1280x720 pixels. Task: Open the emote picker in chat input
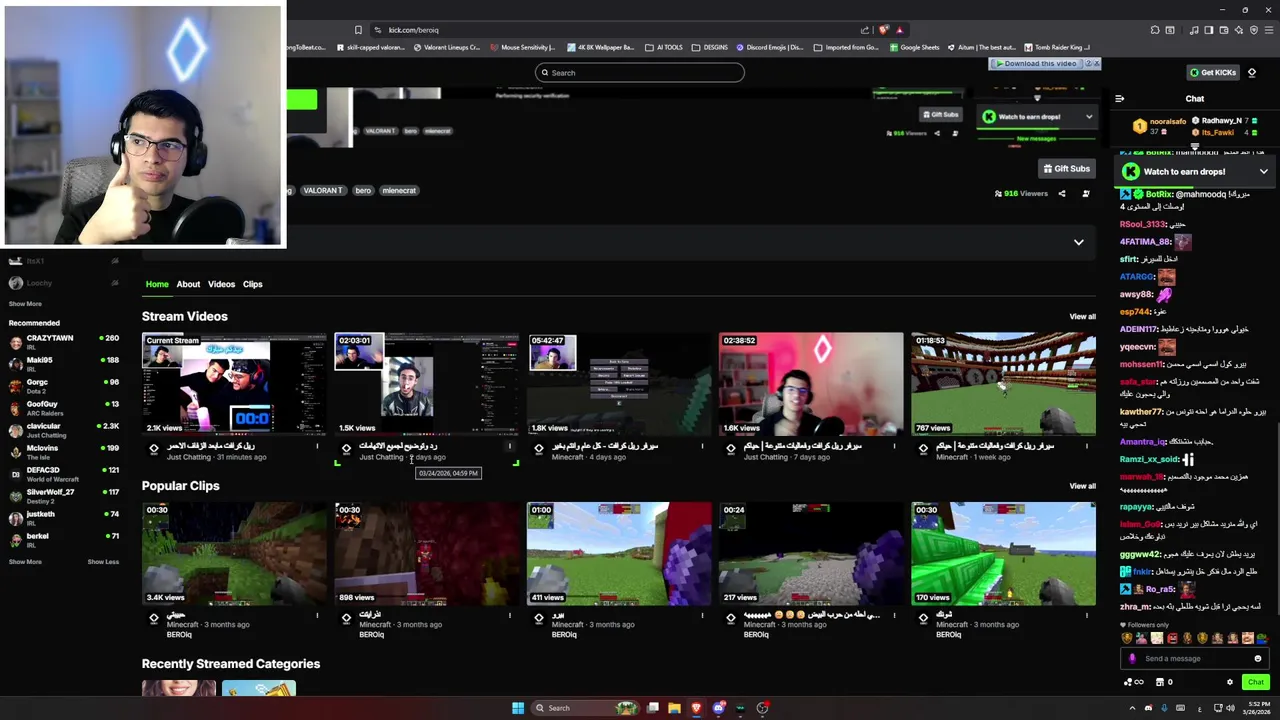(x=1258, y=659)
